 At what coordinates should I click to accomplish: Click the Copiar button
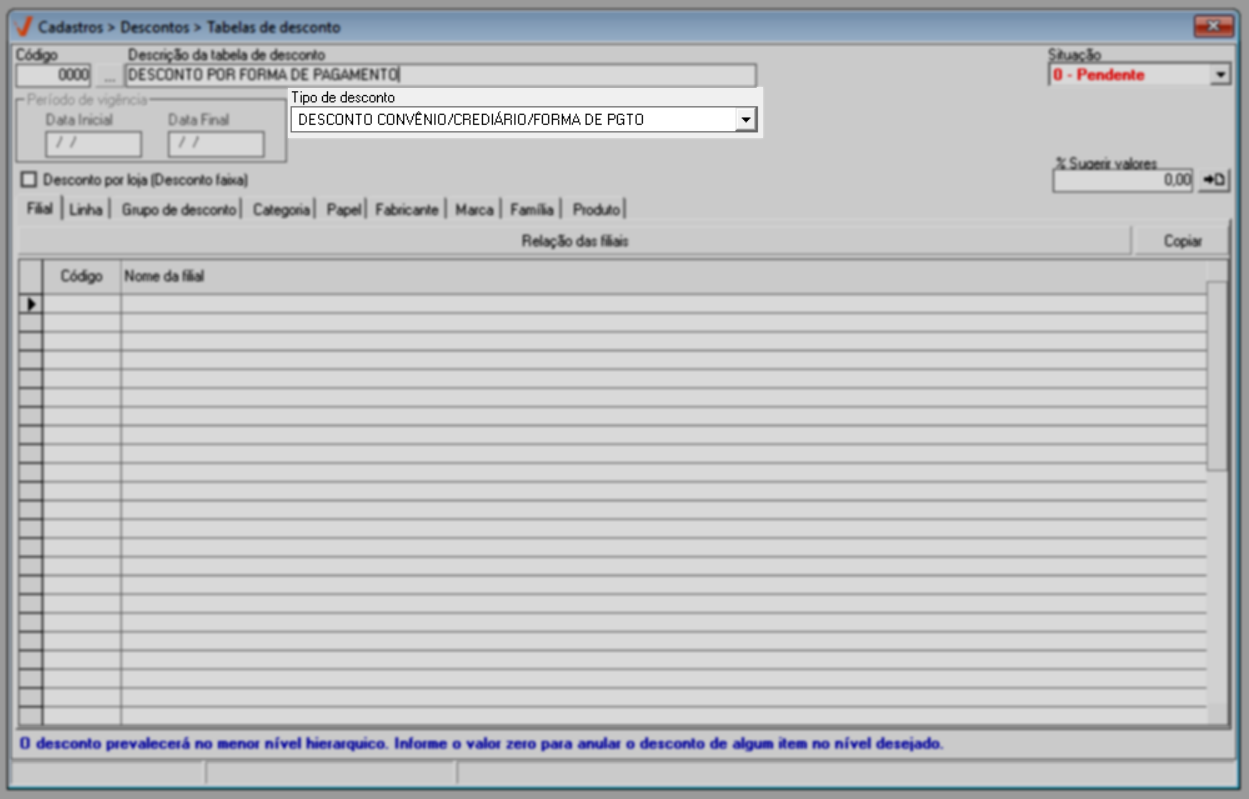coord(1182,241)
